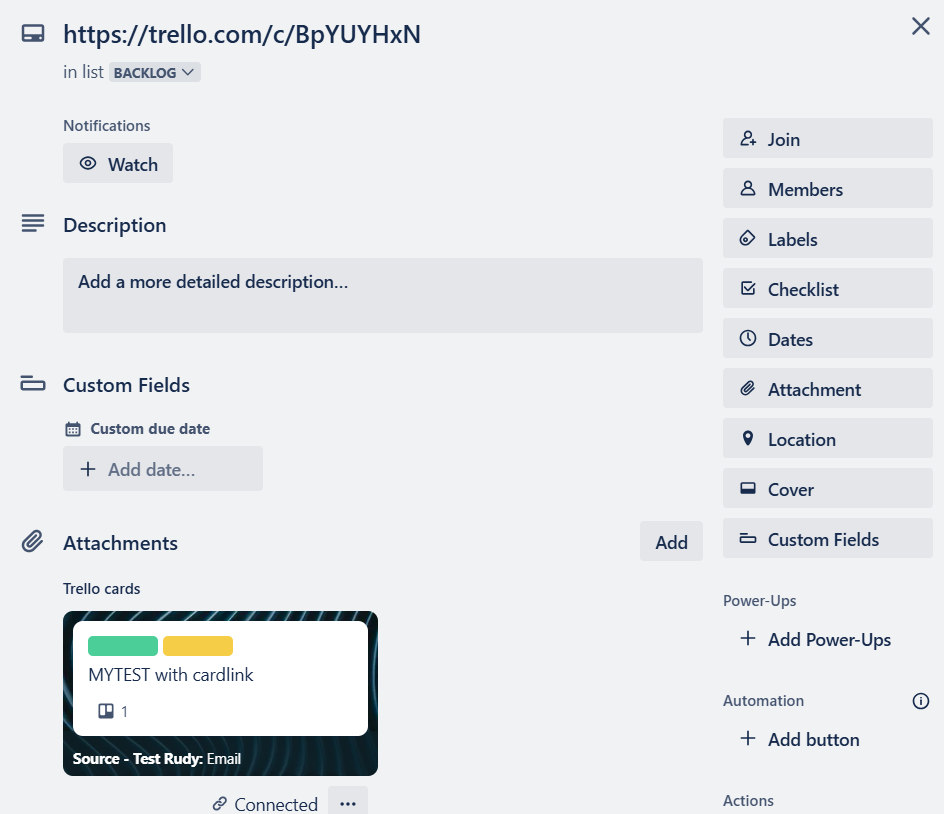
Task: Open the attachment more options menu
Action: 348,803
